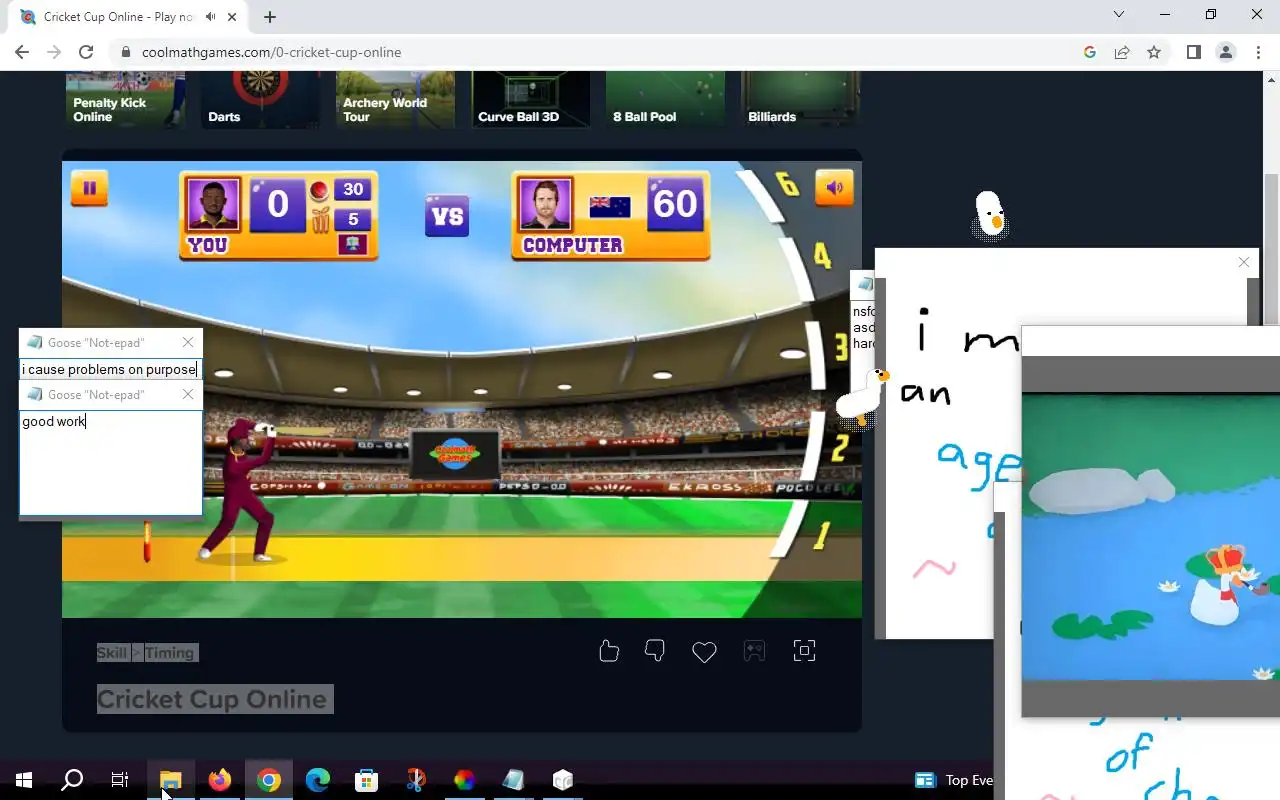Close the 'i cause problems on purpose' Not-epad
The width and height of the screenshot is (1280, 800).
pos(187,342)
